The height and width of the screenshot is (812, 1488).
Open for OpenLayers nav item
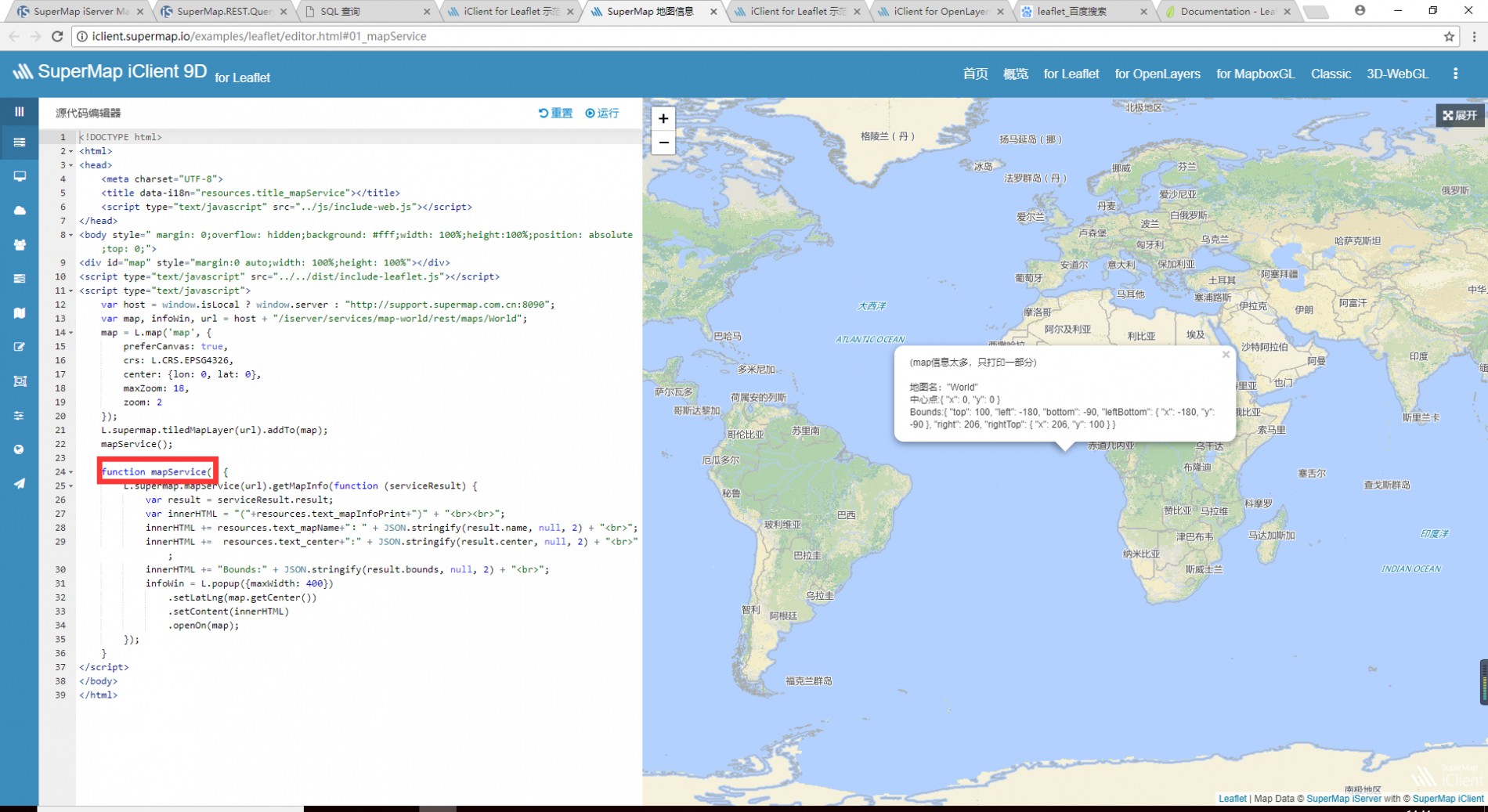coord(1158,74)
